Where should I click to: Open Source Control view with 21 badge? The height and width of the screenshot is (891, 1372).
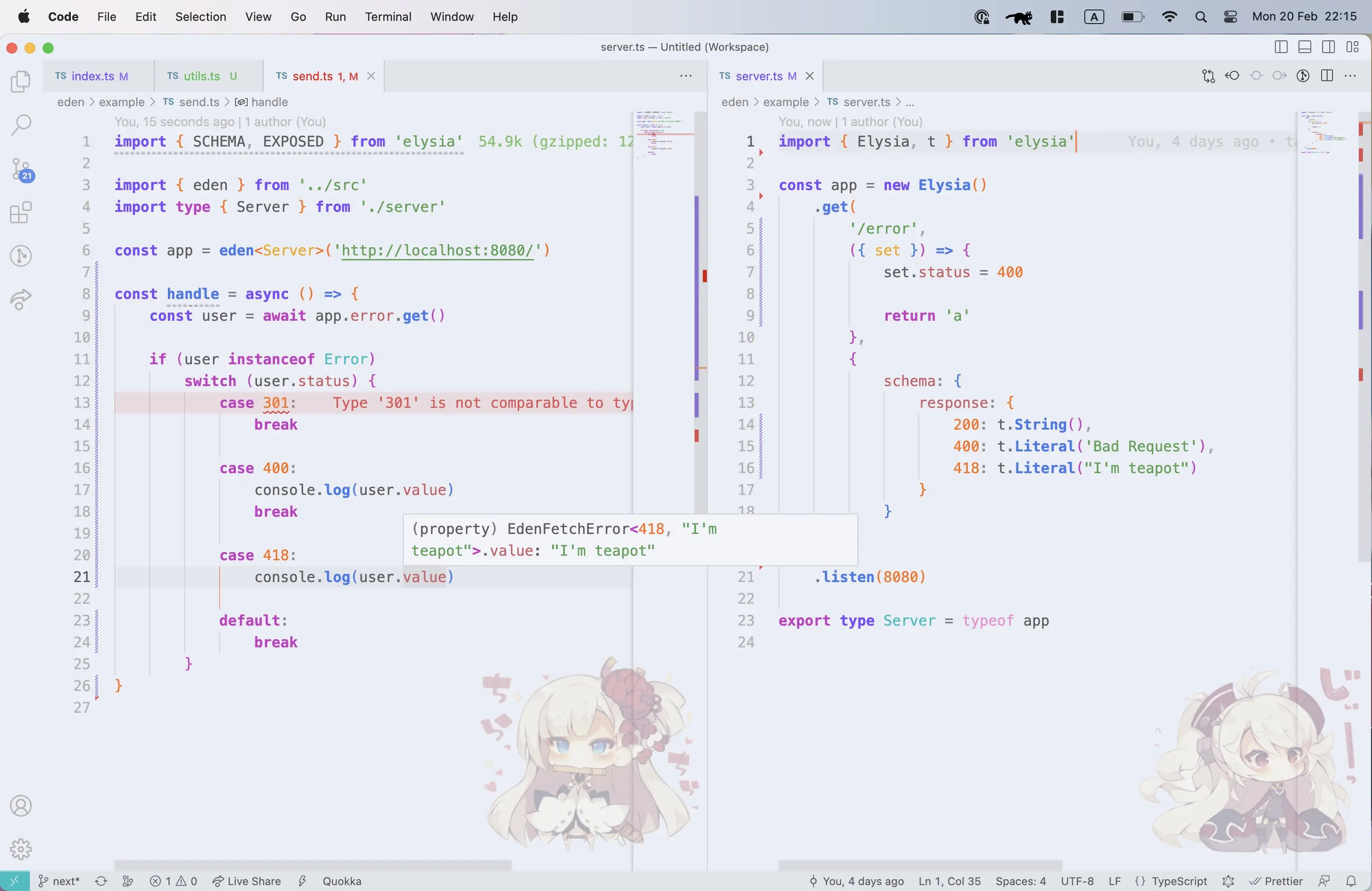pyautogui.click(x=22, y=170)
